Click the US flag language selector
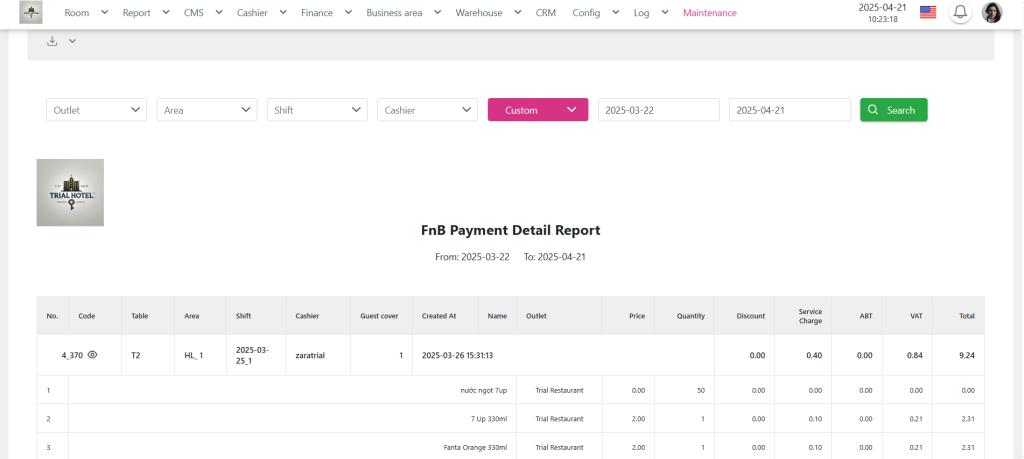 pyautogui.click(x=928, y=13)
